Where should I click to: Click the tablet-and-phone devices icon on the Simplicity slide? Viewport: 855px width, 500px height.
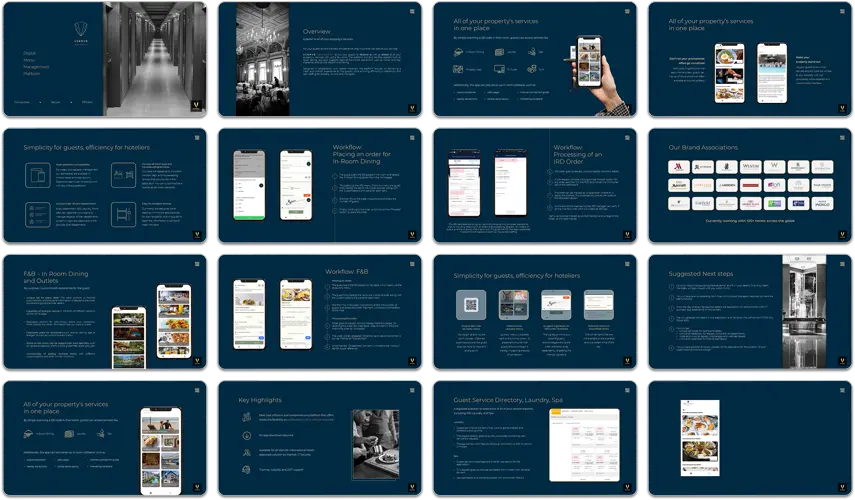38,175
